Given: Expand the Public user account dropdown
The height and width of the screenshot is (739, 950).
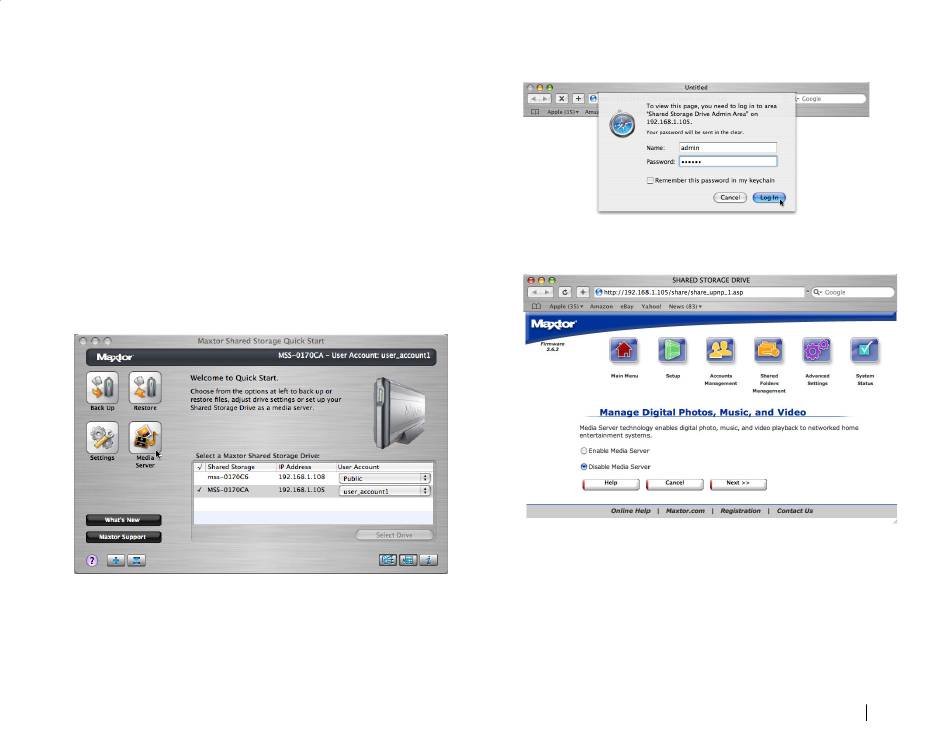Looking at the screenshot, I should coord(384,479).
